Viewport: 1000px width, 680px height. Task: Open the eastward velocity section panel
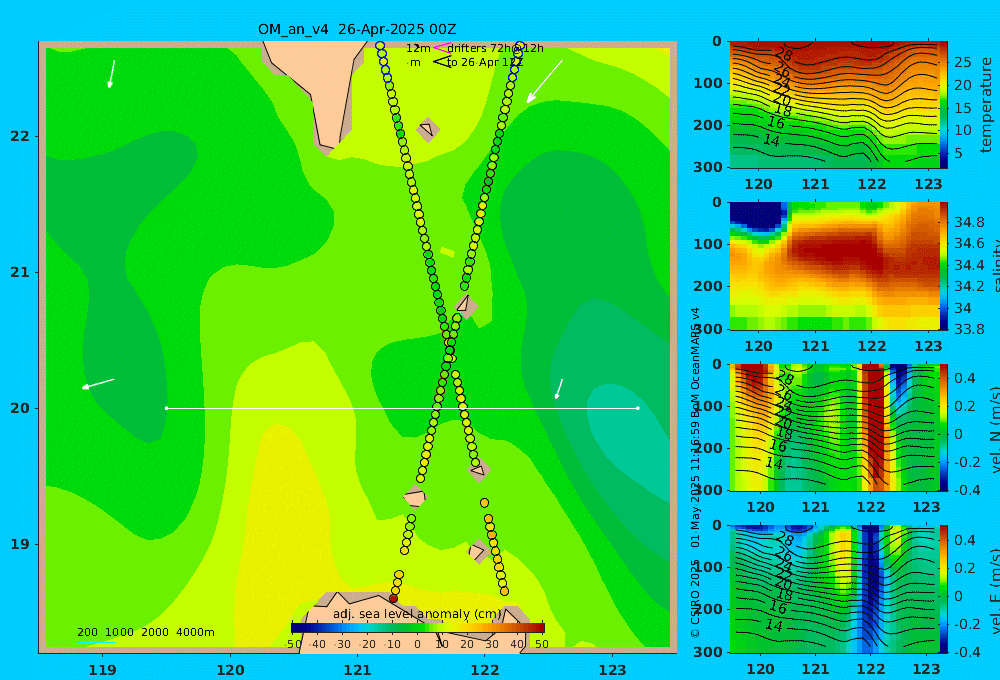pyautogui.click(x=834, y=589)
